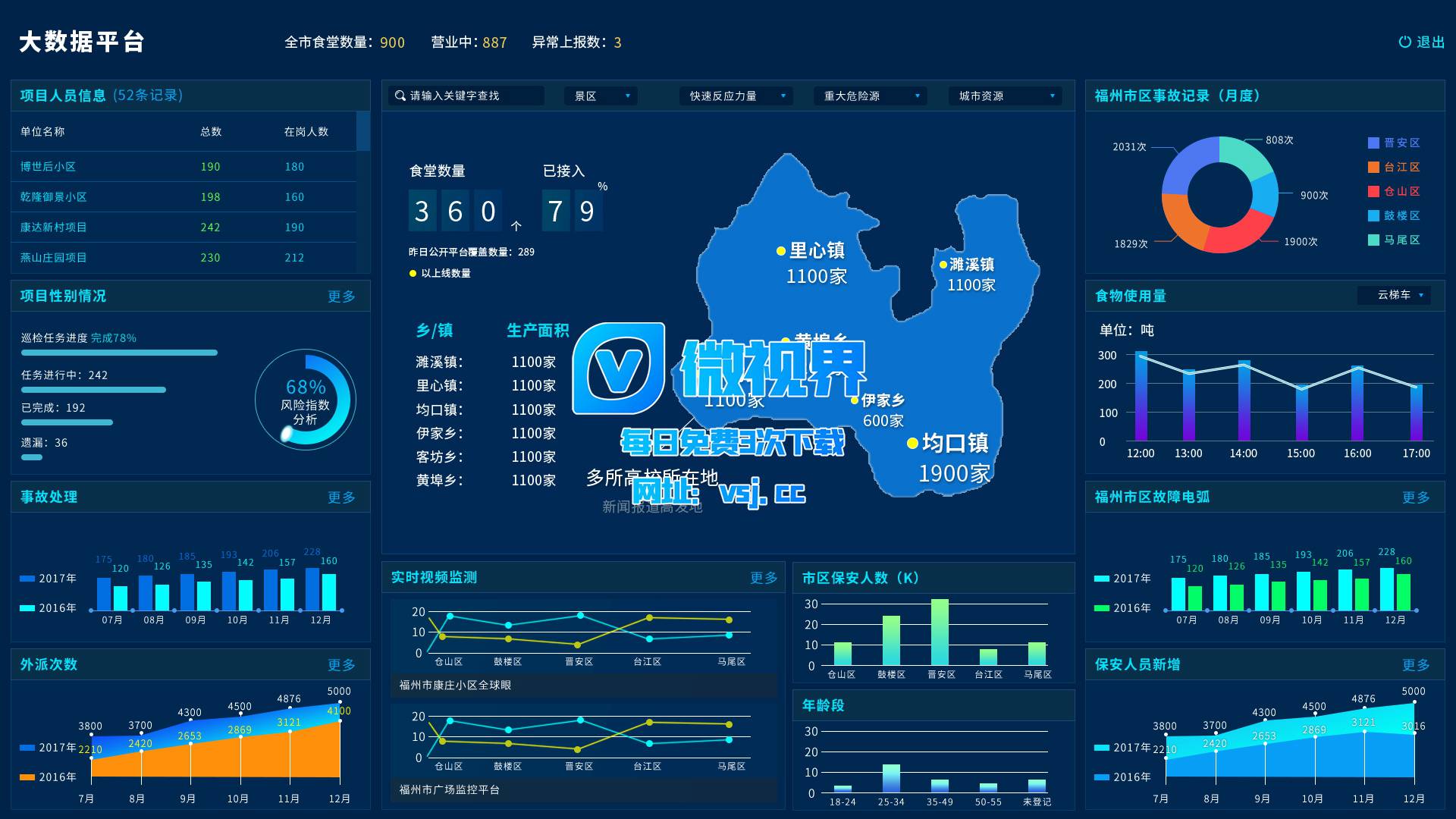
Task: Toggle the 仓山区 legend entry
Action: pyautogui.click(x=1394, y=191)
